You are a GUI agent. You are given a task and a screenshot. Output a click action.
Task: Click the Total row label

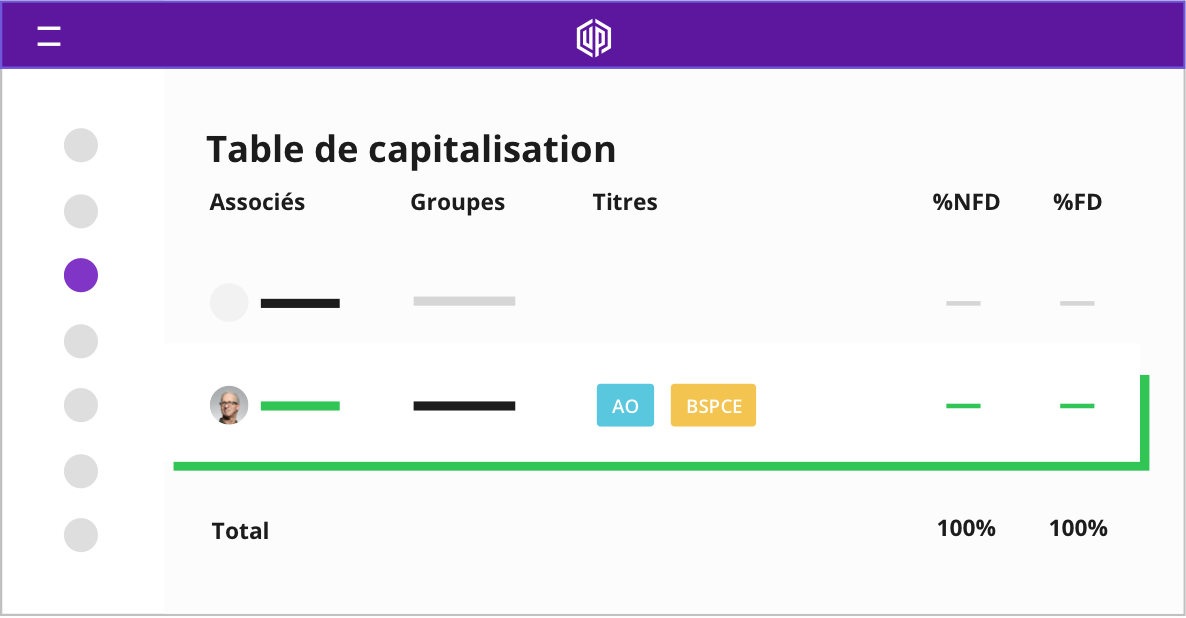coord(241,531)
